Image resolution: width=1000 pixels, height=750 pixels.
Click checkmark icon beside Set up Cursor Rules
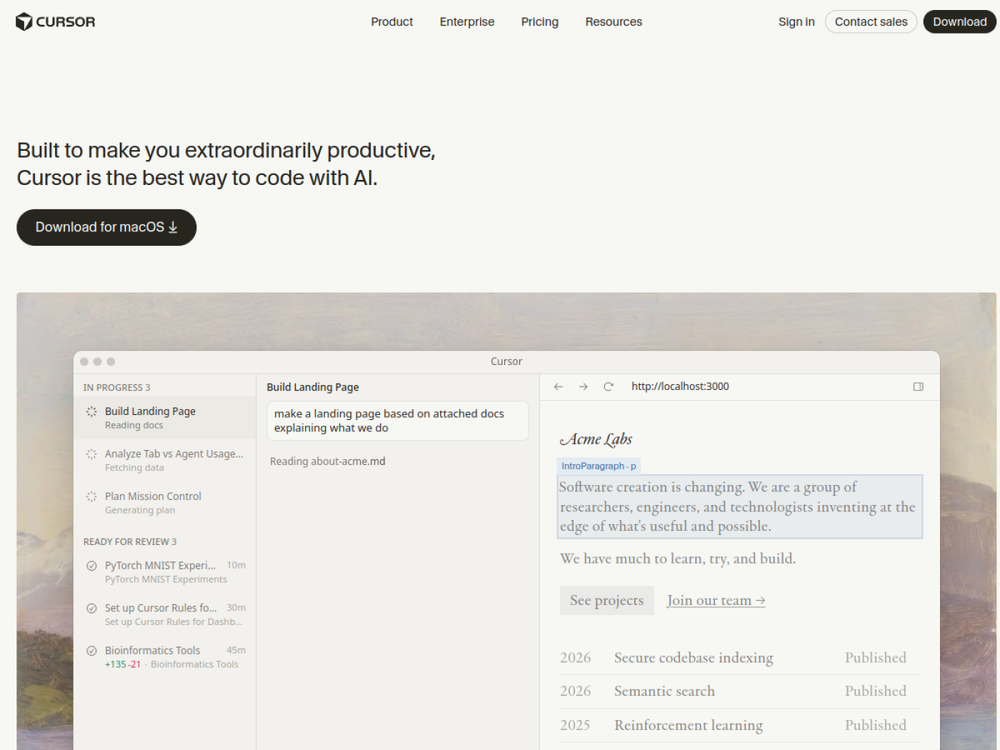click(91, 608)
